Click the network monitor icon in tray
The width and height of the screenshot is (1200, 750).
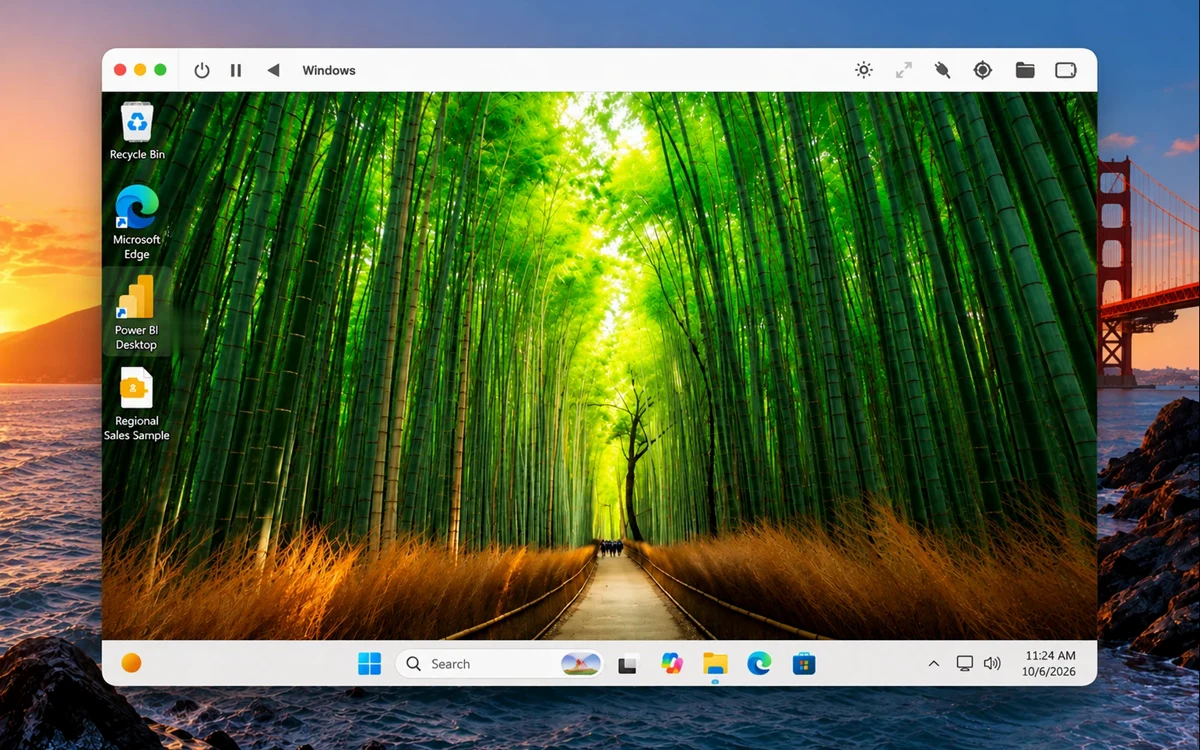pyautogui.click(x=964, y=664)
